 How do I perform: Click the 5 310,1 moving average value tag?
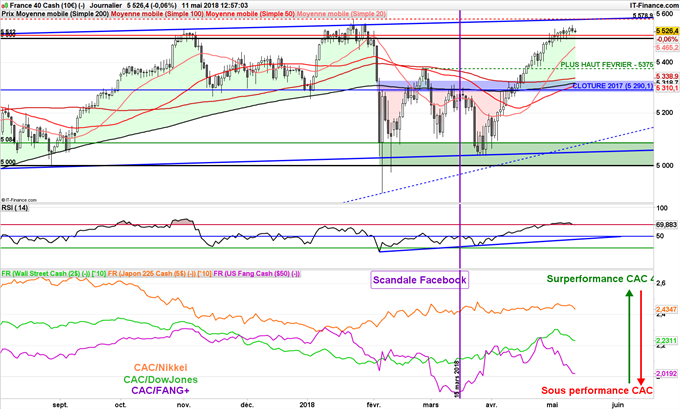[x=667, y=88]
